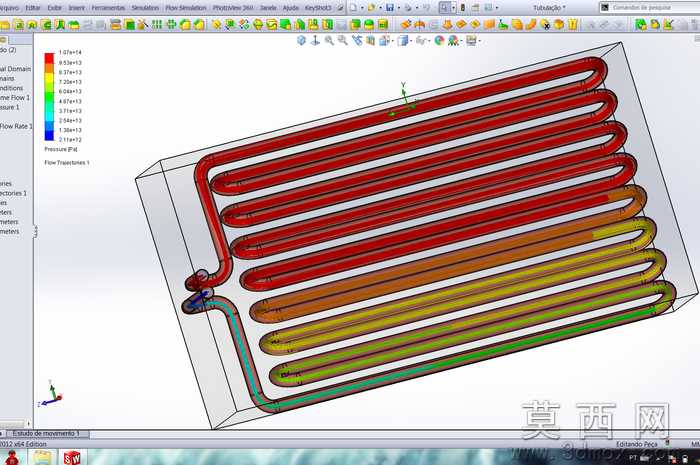Click the Save diskette icon
The height and width of the screenshot is (465, 700).
coord(390,8)
